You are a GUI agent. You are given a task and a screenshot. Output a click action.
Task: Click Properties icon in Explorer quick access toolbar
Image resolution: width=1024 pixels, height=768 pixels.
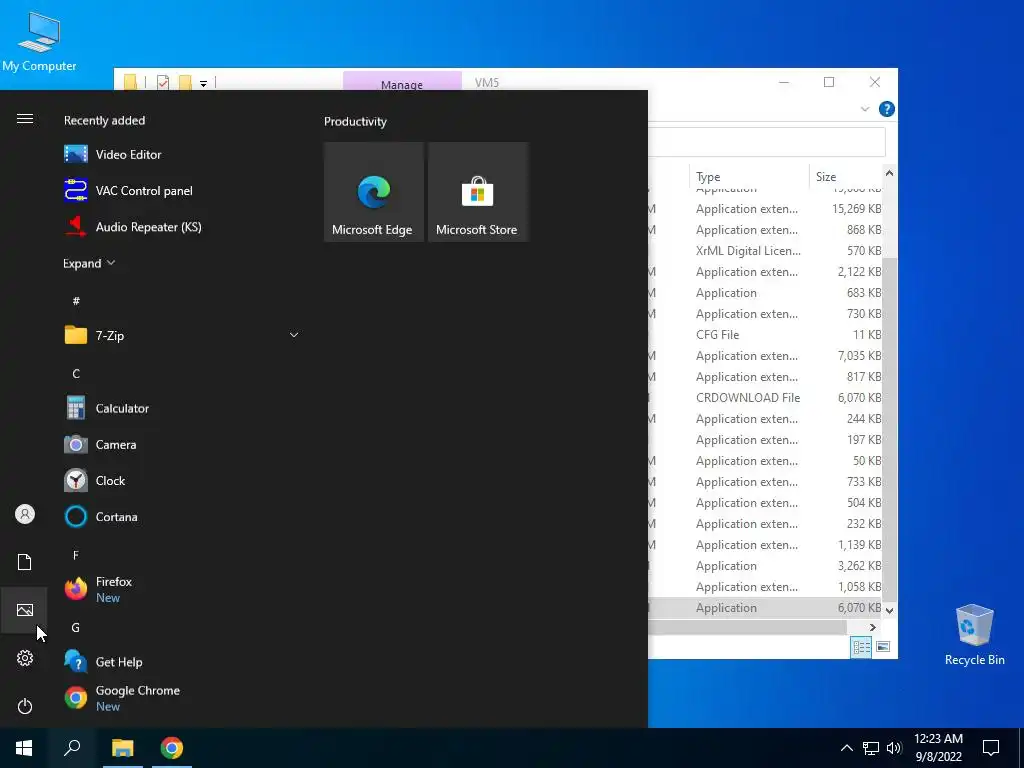coord(163,83)
